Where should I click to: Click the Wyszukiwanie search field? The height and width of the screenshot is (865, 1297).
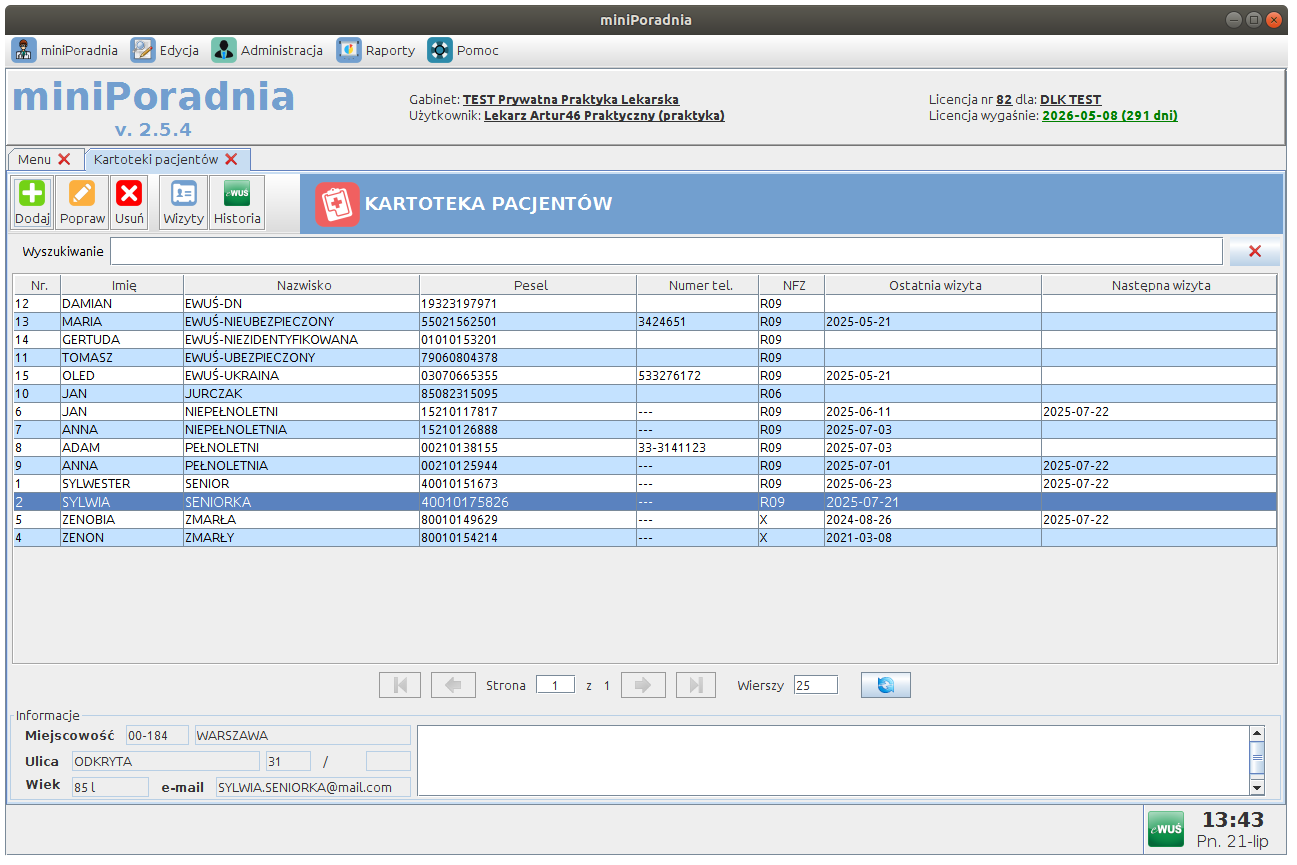point(665,251)
